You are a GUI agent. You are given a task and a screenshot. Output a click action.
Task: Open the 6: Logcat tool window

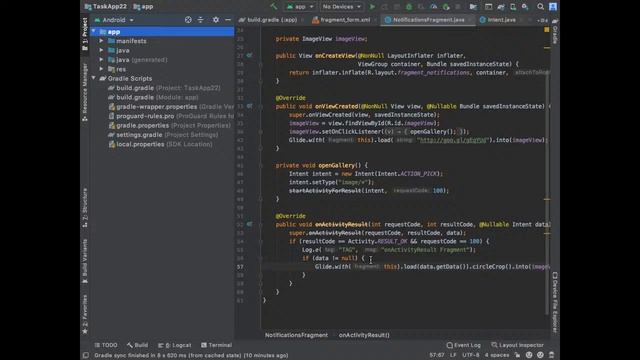[x=175, y=345]
